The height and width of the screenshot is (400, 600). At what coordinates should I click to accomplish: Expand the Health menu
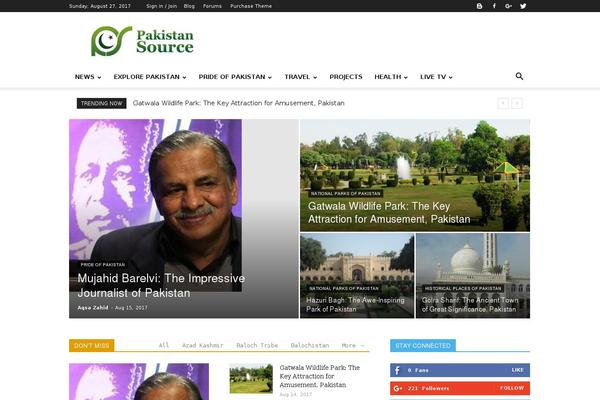[x=391, y=77]
